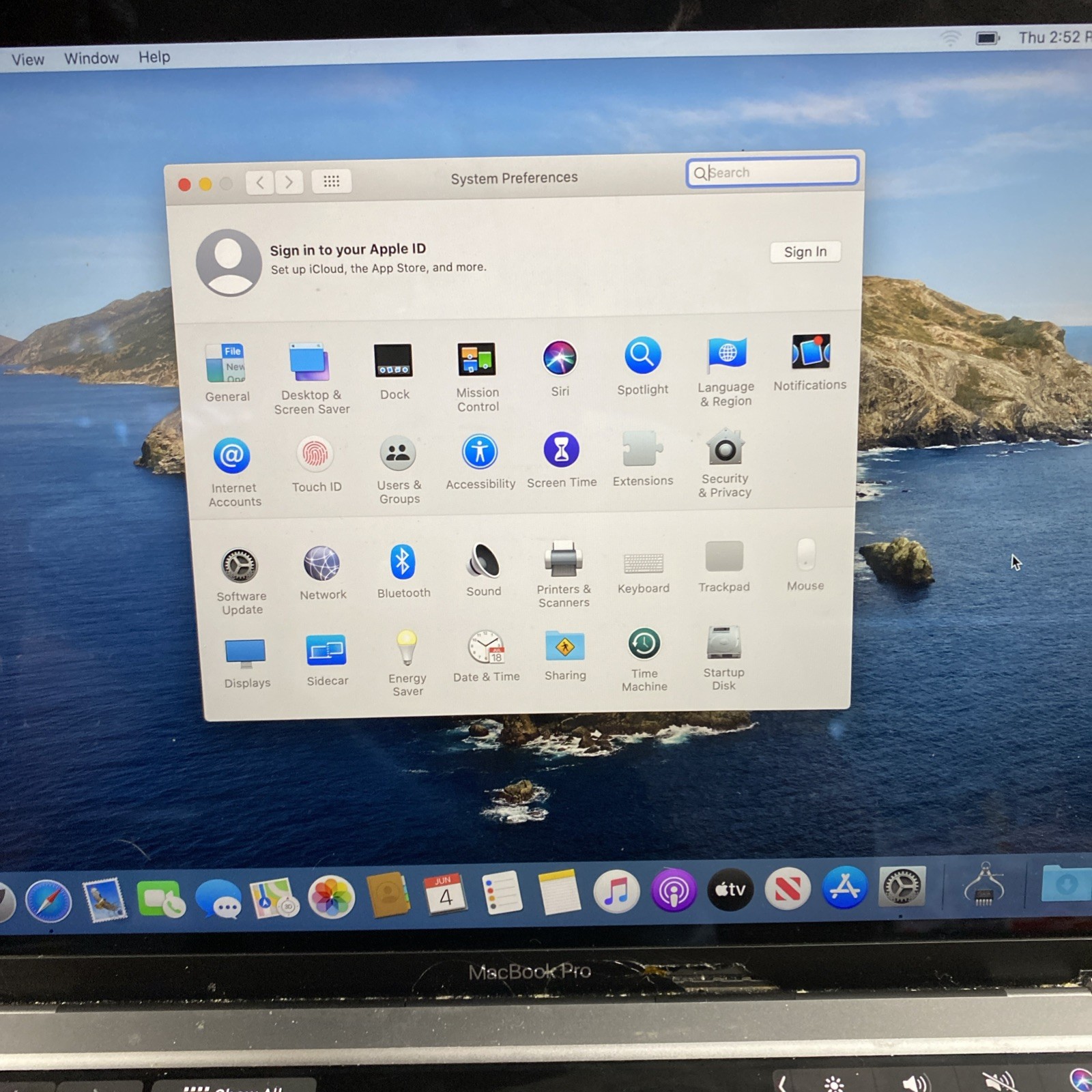Open Spotlight preferences
The image size is (1092, 1092).
(642, 356)
